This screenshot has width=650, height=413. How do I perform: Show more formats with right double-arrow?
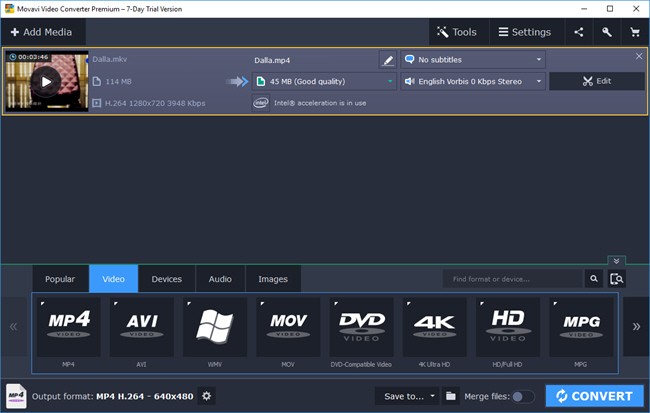[636, 327]
